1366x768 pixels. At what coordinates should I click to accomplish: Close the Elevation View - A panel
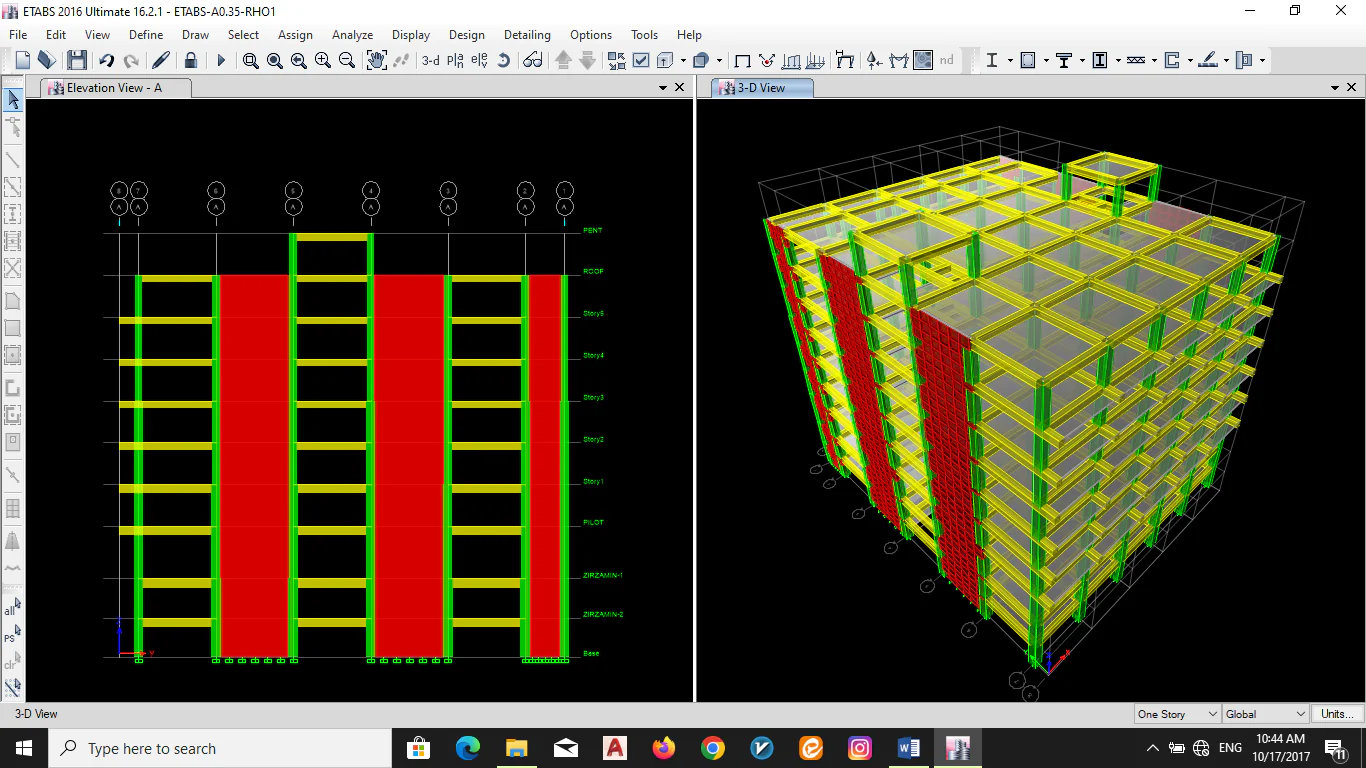point(680,88)
